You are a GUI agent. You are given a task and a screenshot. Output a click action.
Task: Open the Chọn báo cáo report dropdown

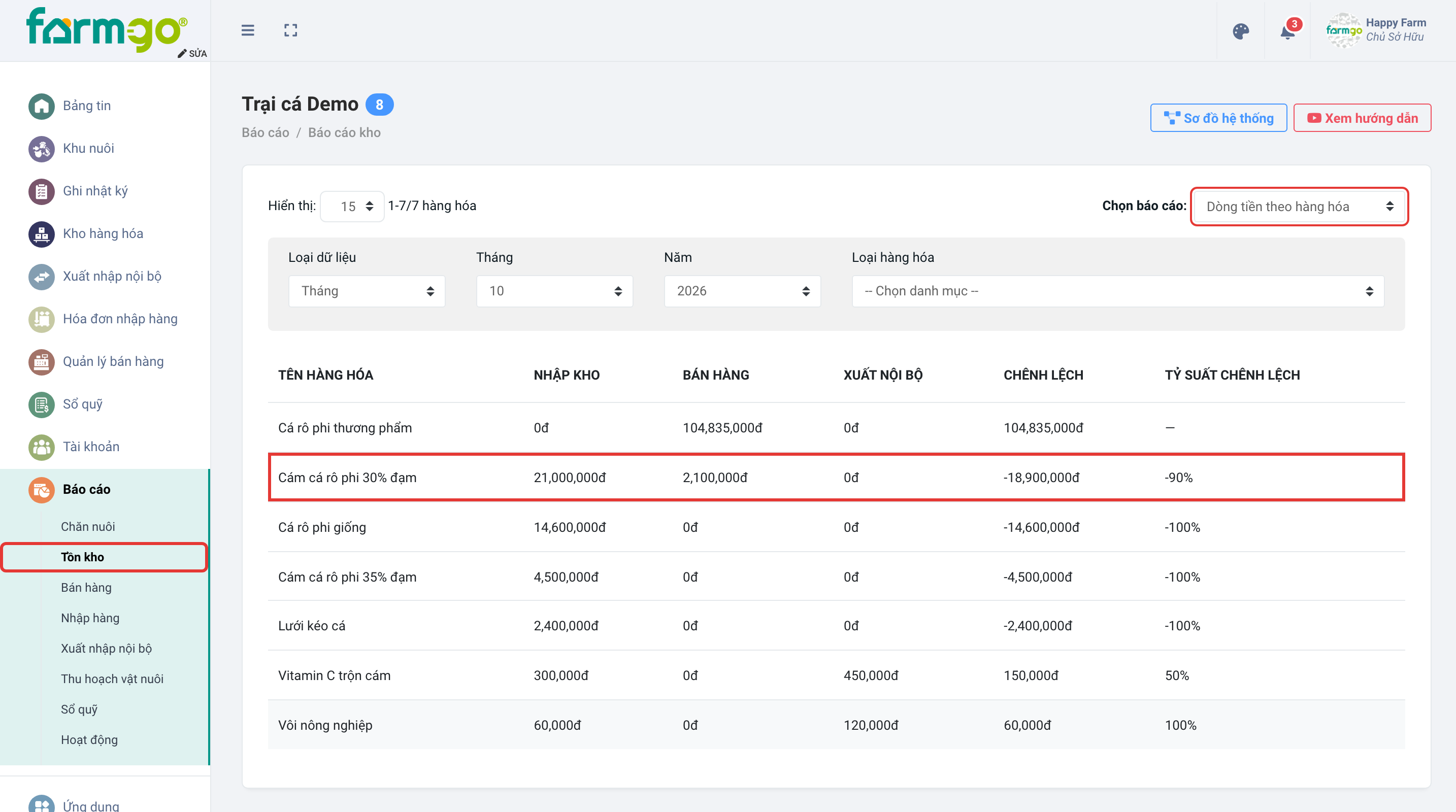[1300, 206]
